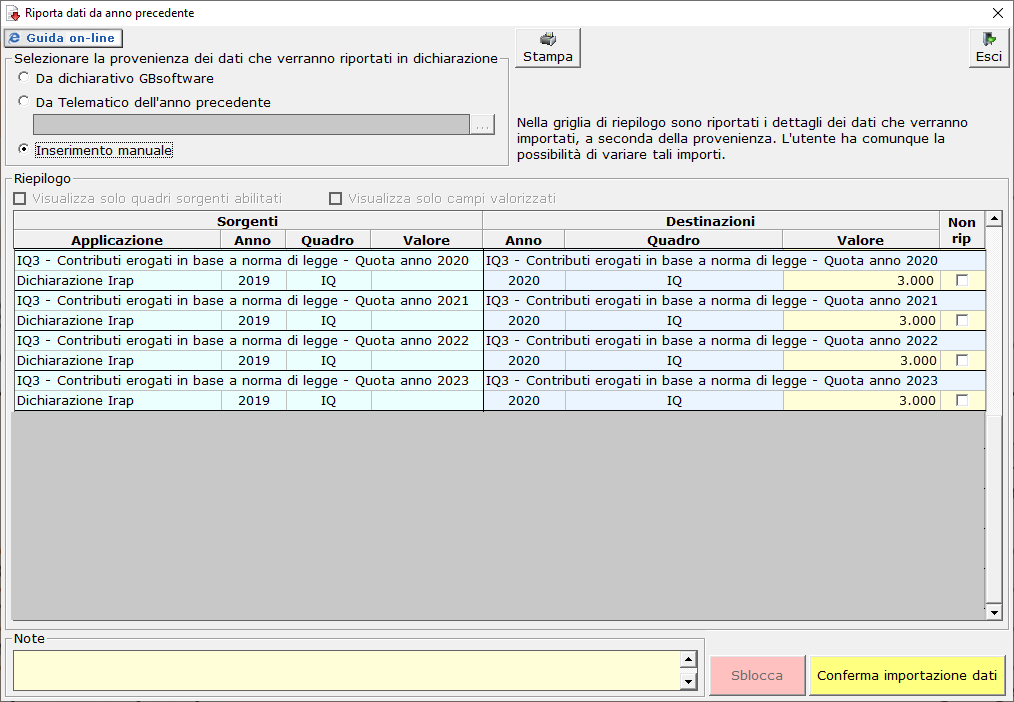This screenshot has height=702, width=1014.
Task: Tick 'Non rip' checkbox for Quota anno 2023
Action: (962, 401)
